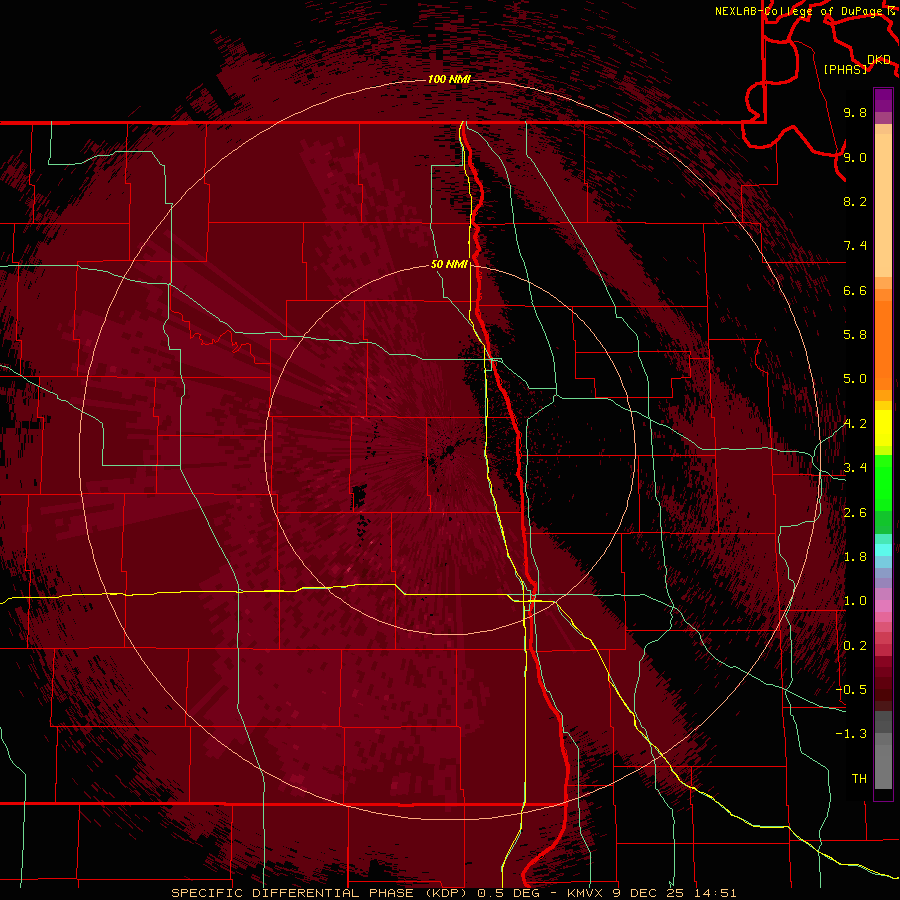The height and width of the screenshot is (900, 900).
Task: Click the "KMVX" radar site identifier
Action: (585, 893)
